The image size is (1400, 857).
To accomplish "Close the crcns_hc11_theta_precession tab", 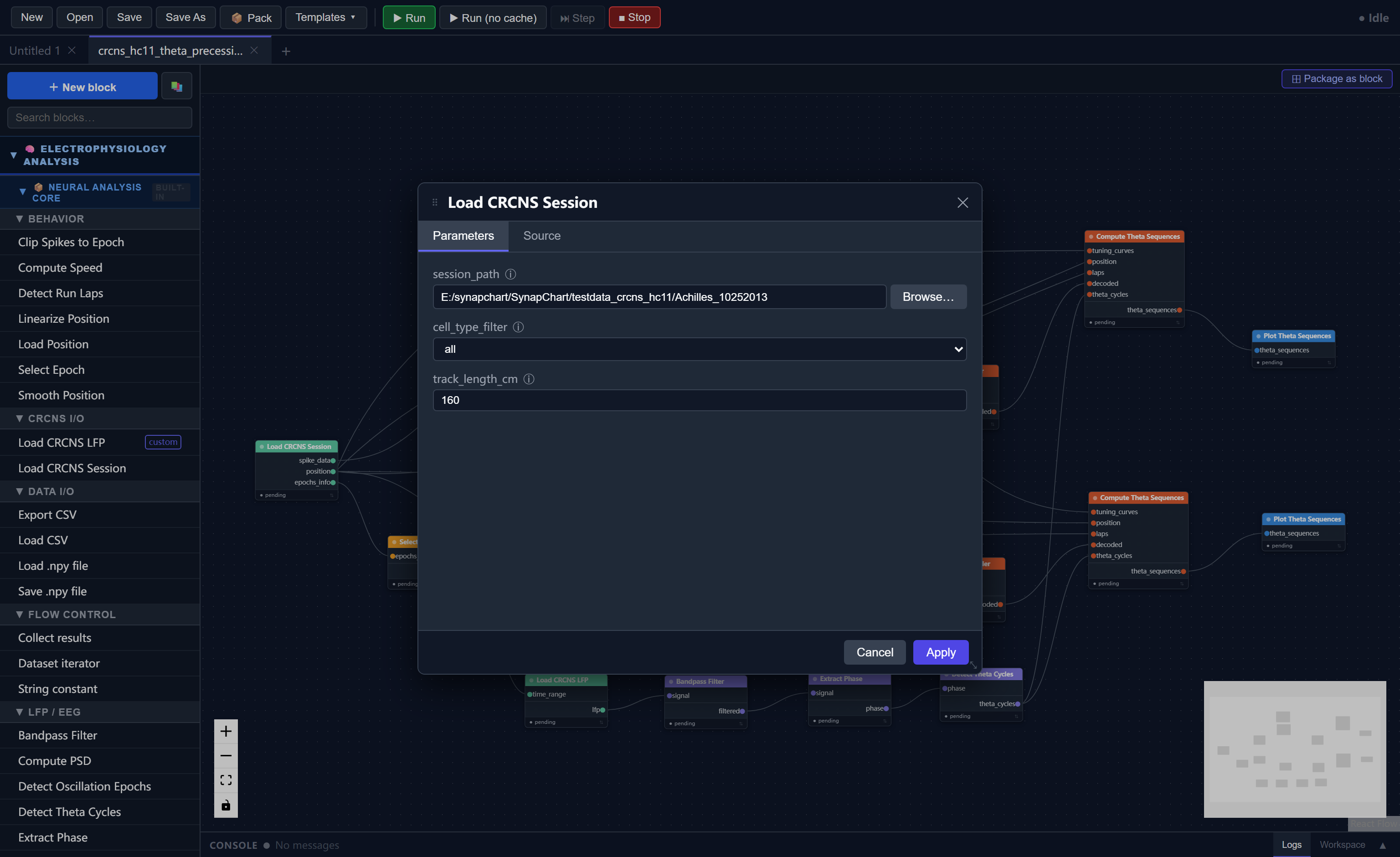I will coord(254,50).
